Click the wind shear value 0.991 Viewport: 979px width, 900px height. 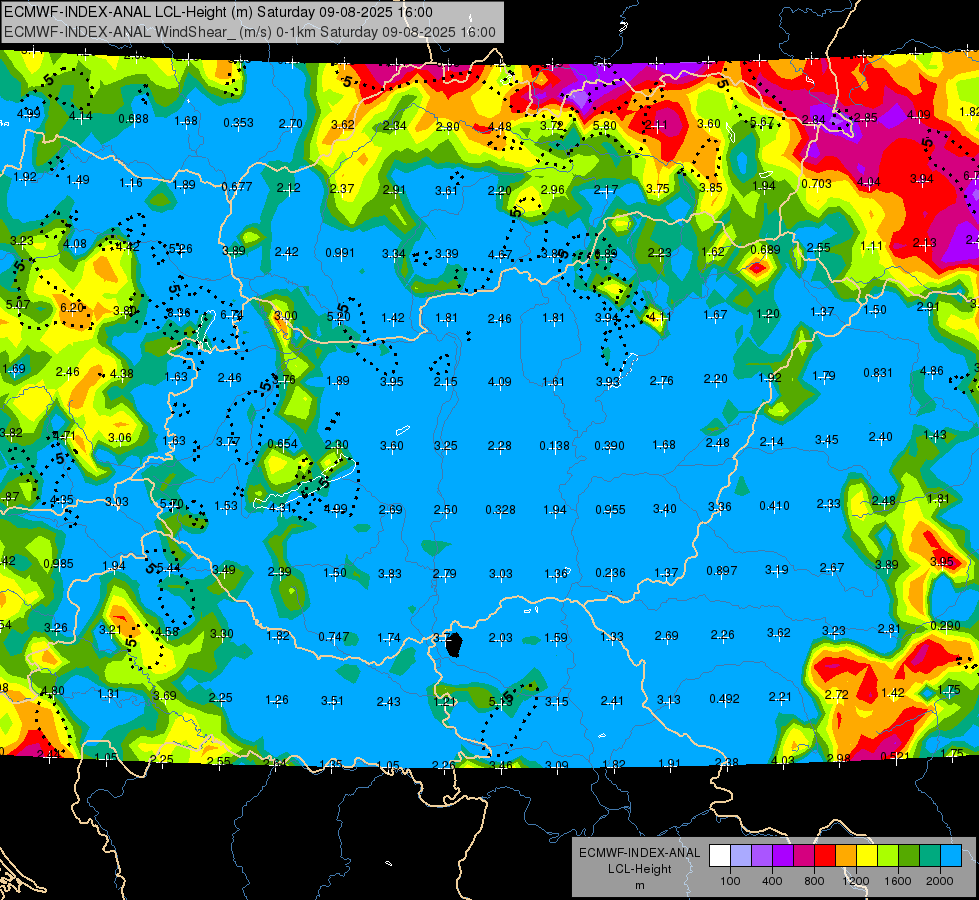340,253
